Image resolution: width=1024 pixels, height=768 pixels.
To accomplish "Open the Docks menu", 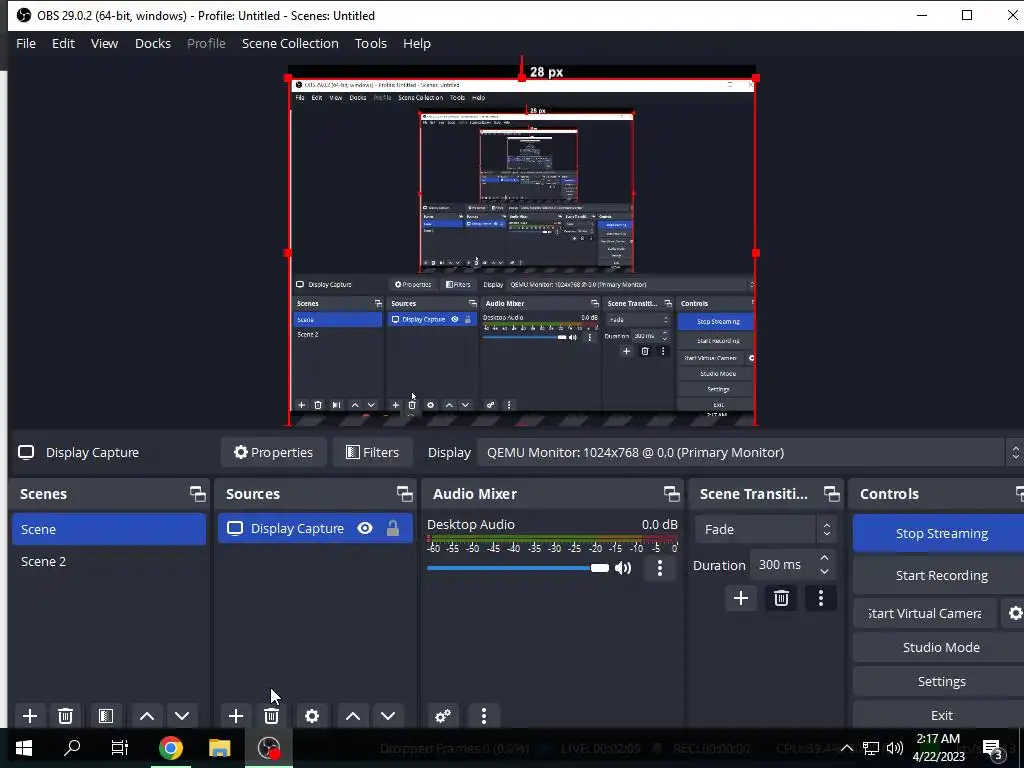I will coord(153,43).
